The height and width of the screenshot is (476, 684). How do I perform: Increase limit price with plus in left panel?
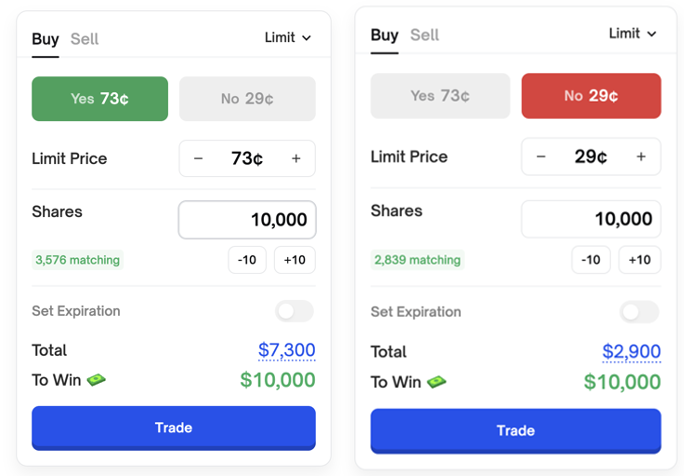tap(296, 159)
